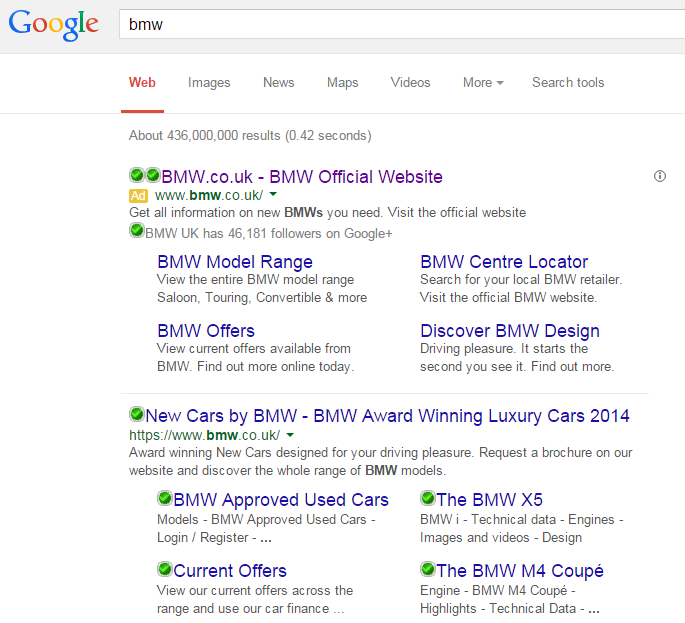Open Current Offers link
This screenshot has width=685, height=623.
pyautogui.click(x=230, y=571)
